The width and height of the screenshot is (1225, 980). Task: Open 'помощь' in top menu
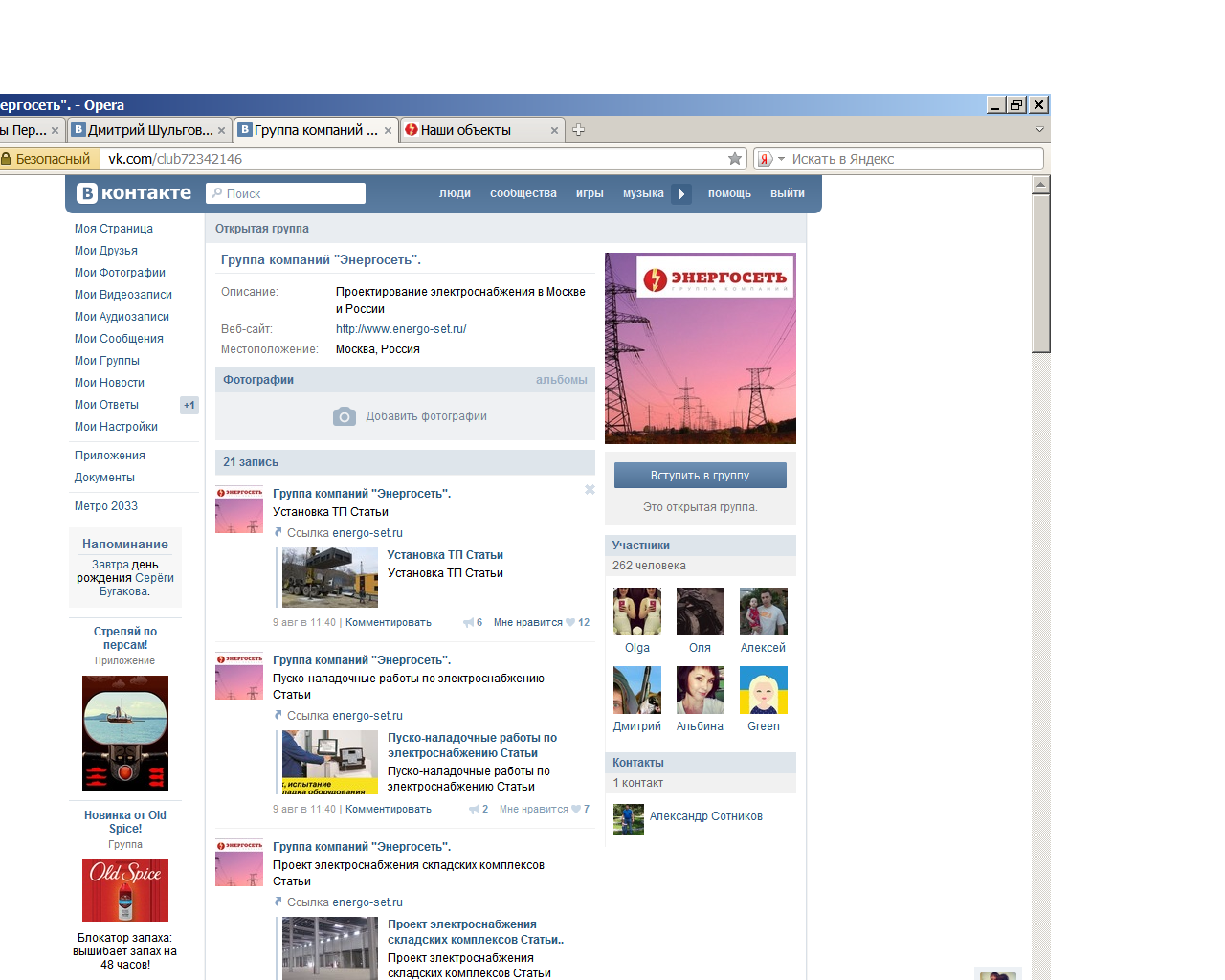[729, 193]
